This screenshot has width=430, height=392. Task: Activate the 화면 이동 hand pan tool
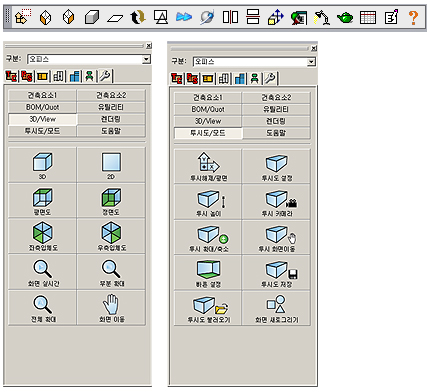click(111, 308)
